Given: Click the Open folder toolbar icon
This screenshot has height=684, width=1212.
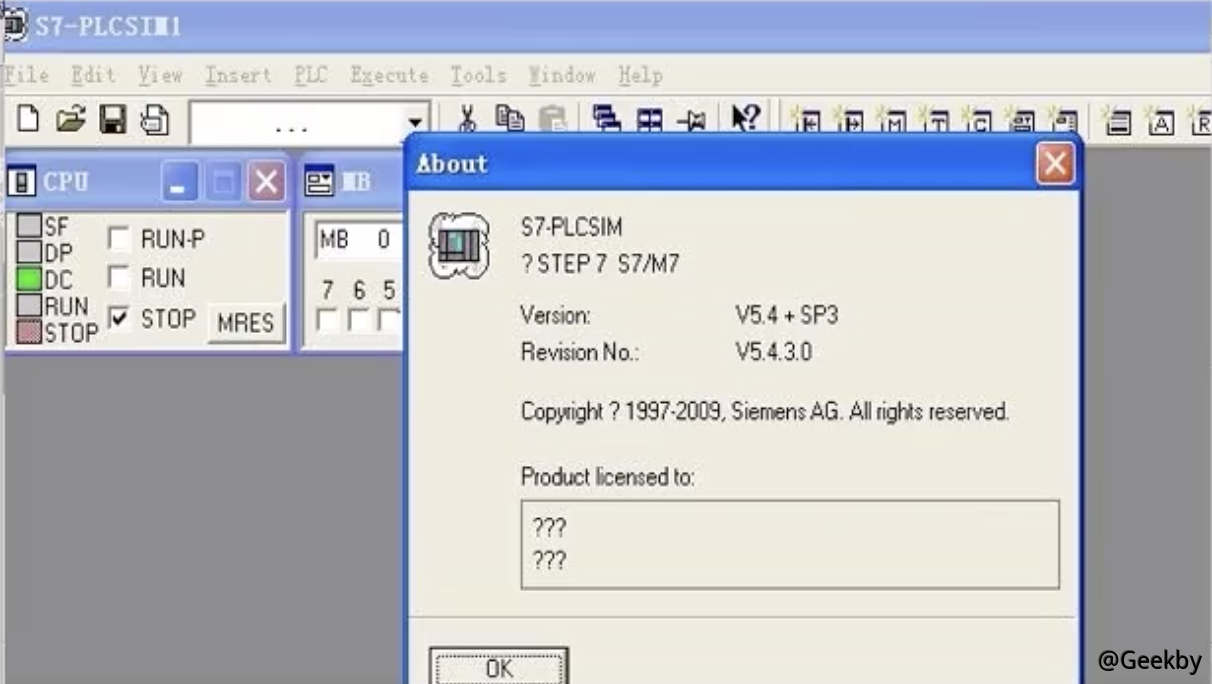Looking at the screenshot, I should (70, 120).
